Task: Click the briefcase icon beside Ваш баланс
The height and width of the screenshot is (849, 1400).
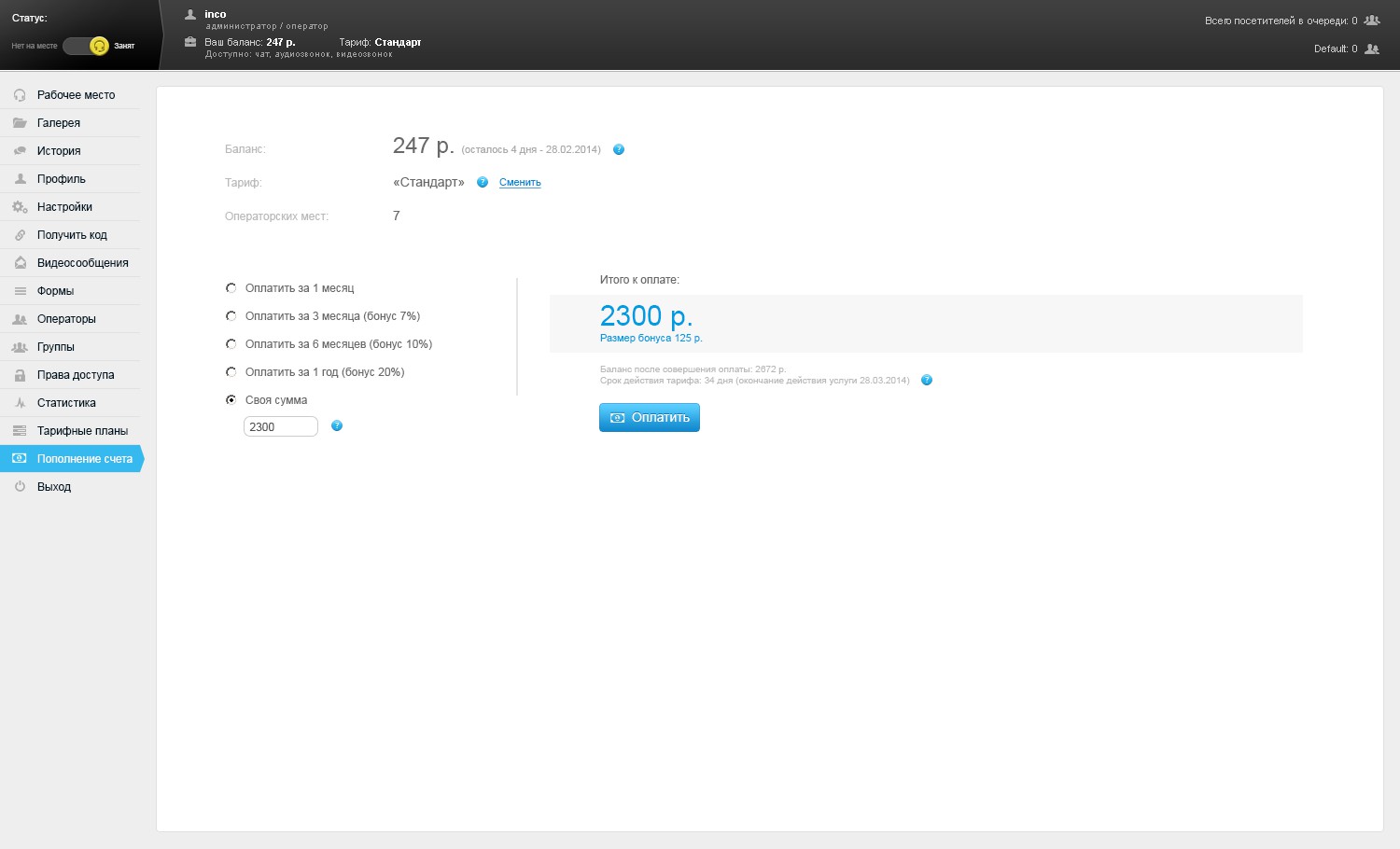Action: point(190,42)
